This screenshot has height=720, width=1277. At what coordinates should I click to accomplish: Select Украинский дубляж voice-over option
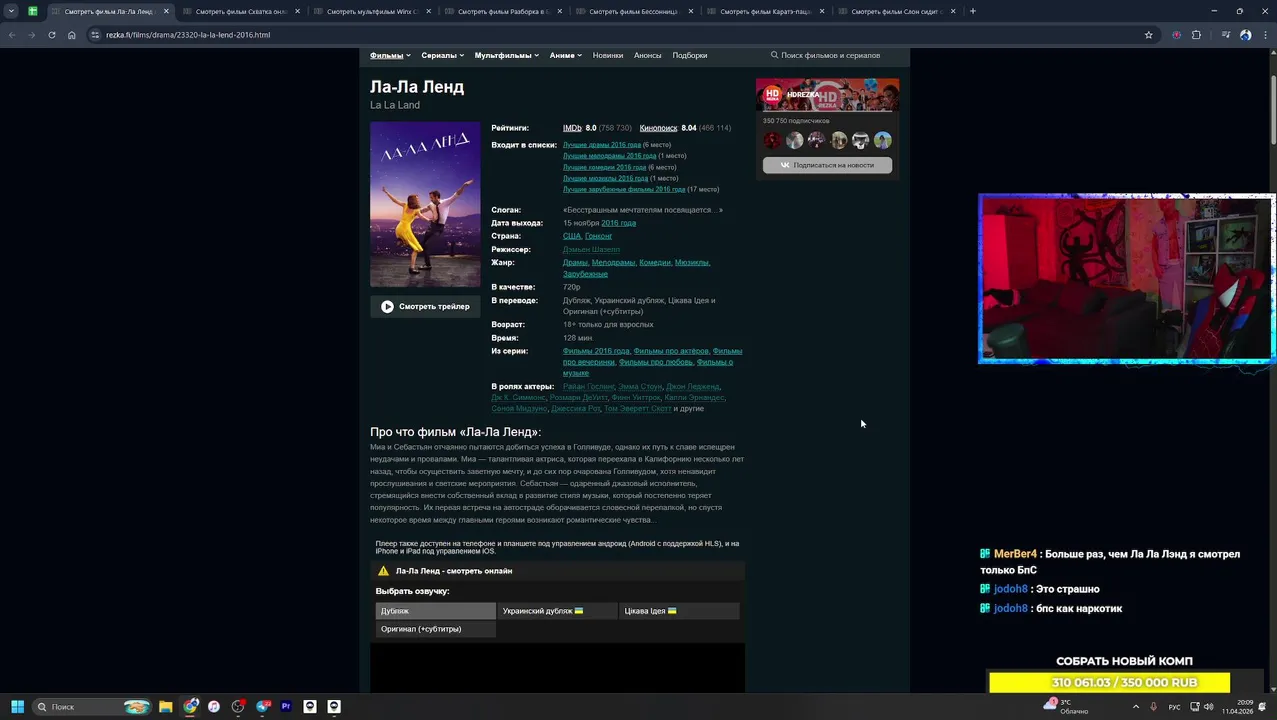click(557, 611)
